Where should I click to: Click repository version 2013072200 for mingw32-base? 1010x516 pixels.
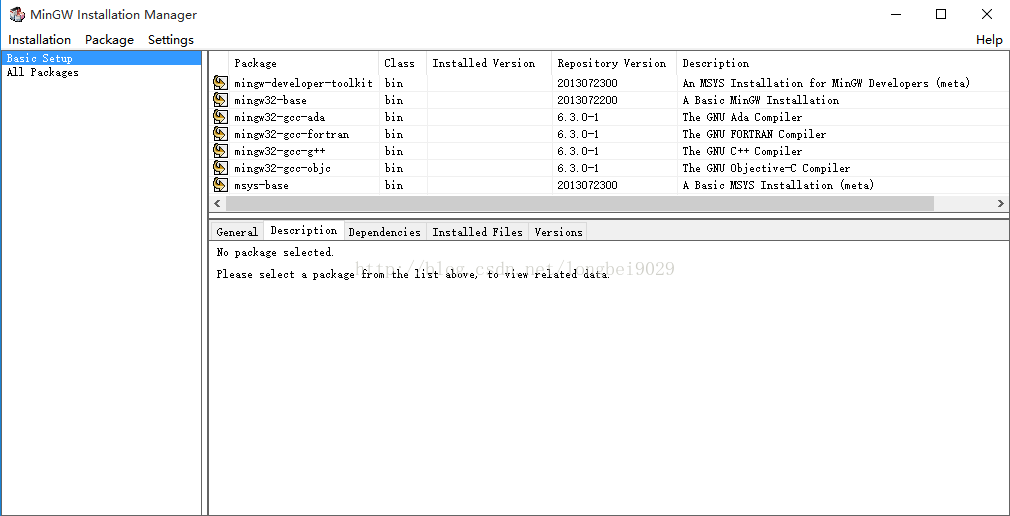(587, 100)
